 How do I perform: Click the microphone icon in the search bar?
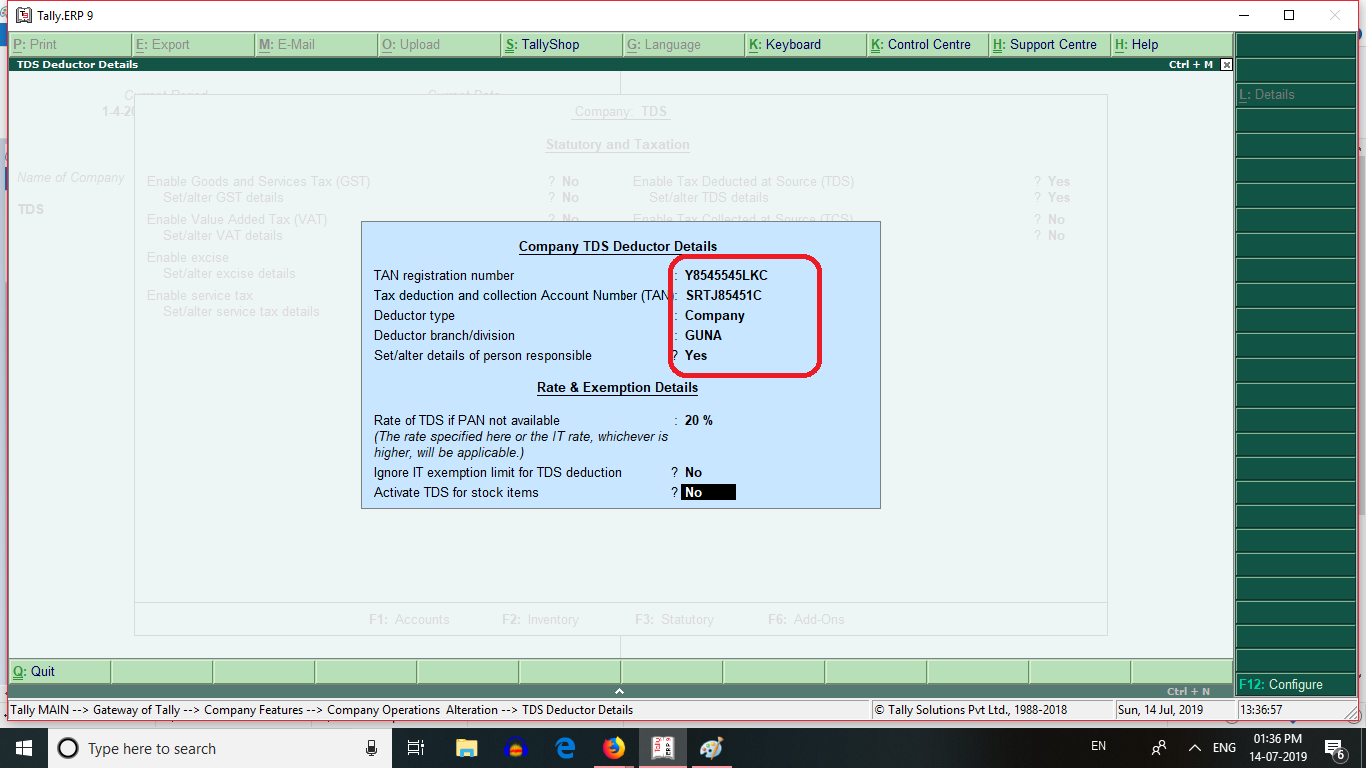click(x=372, y=748)
